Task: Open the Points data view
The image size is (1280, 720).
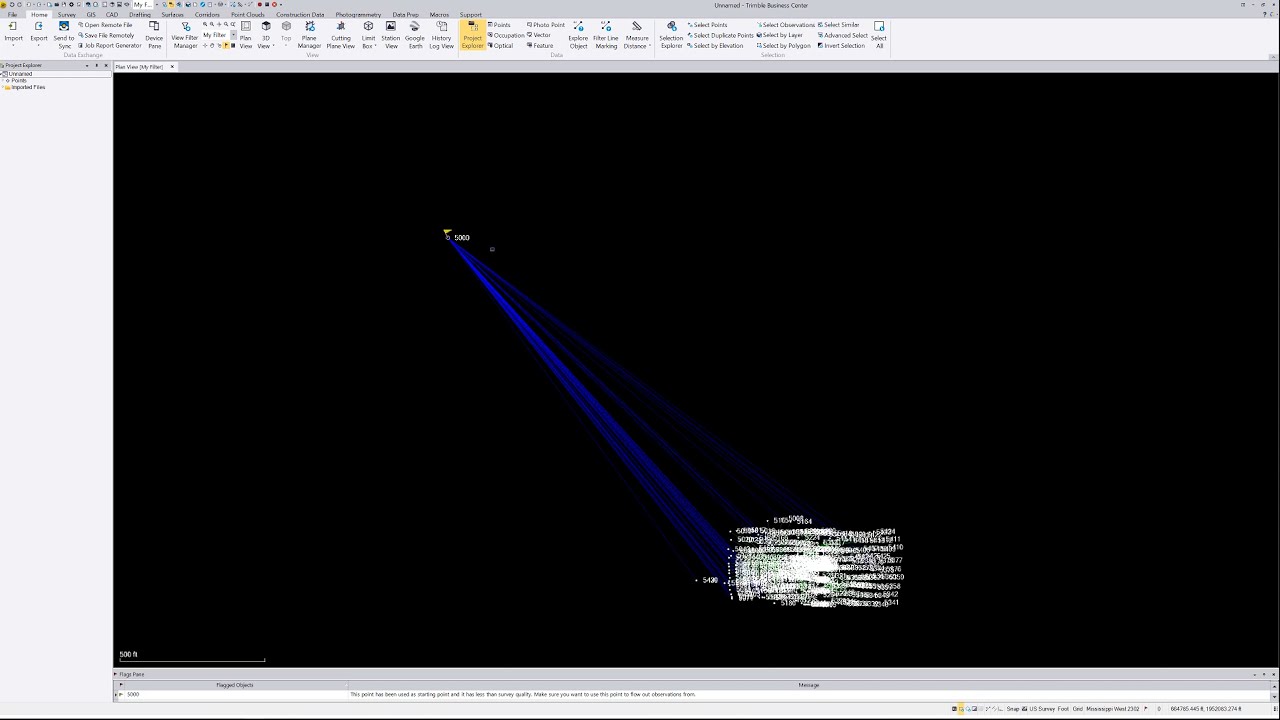Action: click(x=499, y=25)
